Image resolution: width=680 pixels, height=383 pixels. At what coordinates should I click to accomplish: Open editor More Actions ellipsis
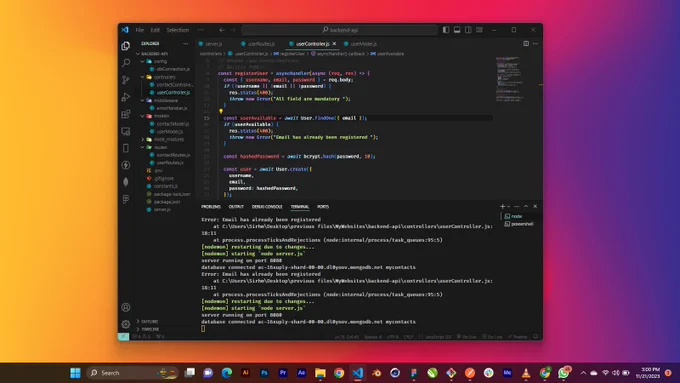[535, 43]
